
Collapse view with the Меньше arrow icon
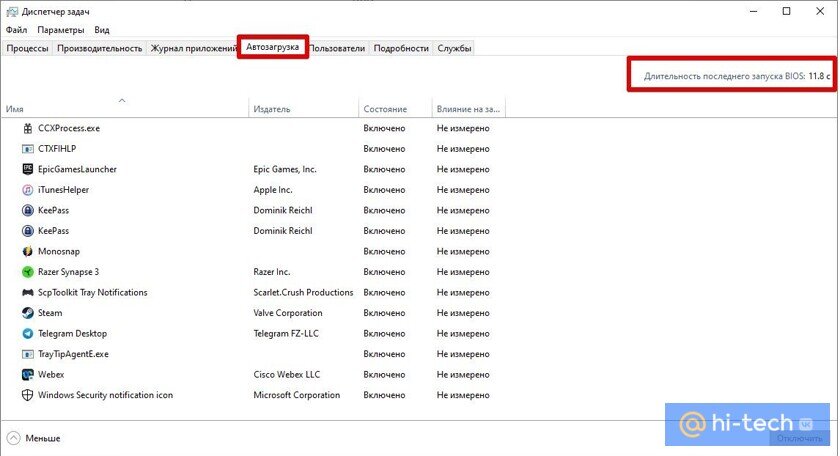14,438
